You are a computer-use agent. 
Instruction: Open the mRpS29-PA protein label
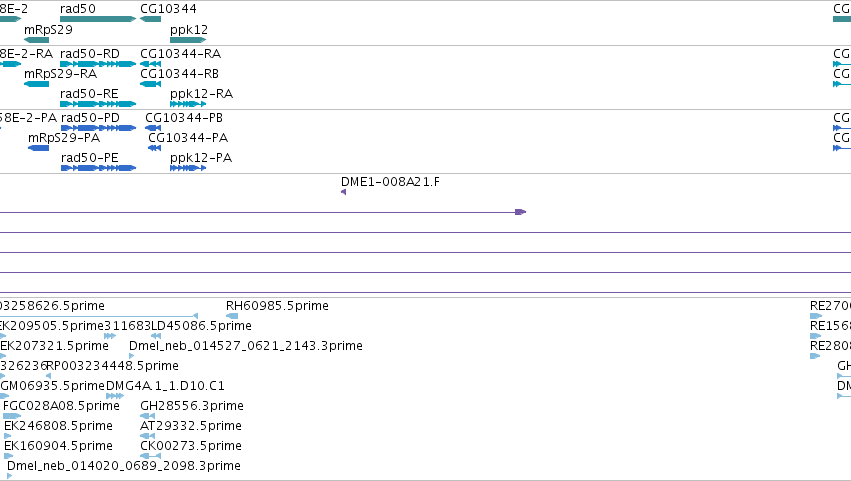point(64,138)
